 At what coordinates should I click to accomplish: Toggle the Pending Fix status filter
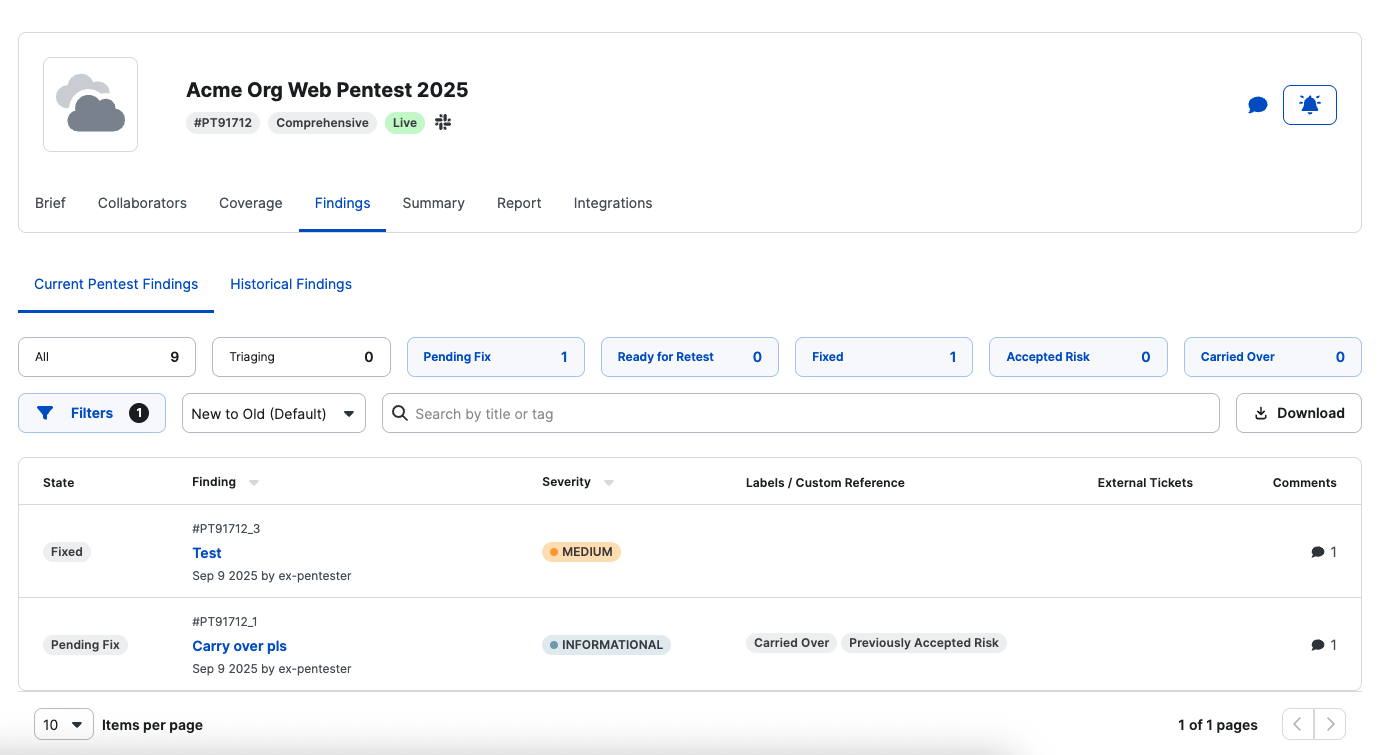(495, 357)
